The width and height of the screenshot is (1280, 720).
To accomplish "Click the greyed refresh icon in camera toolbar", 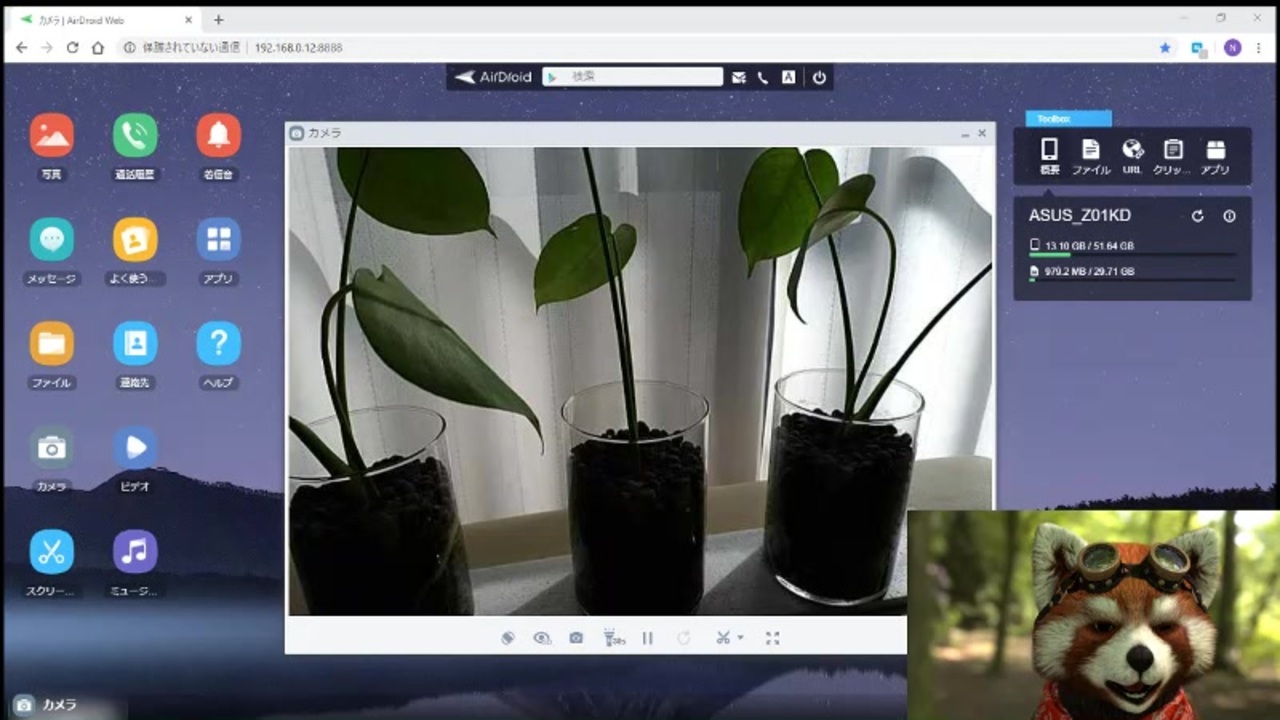I will 684,638.
